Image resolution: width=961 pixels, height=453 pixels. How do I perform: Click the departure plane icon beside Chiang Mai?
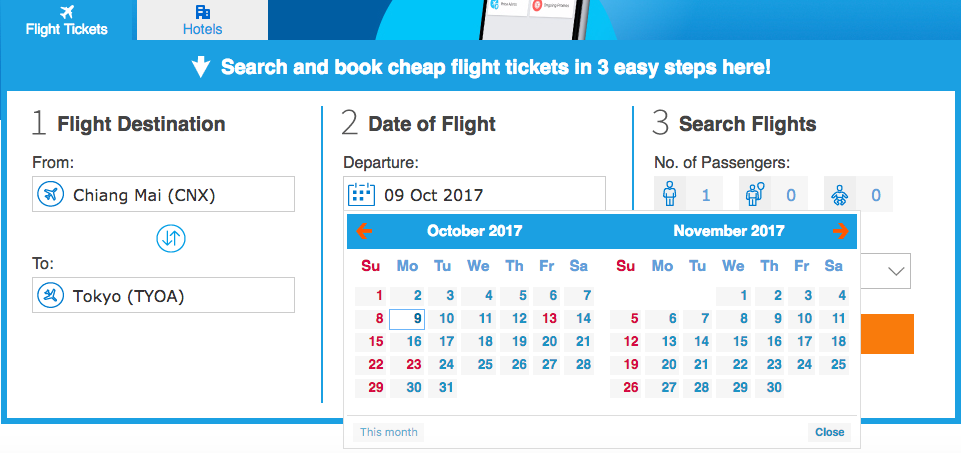tap(51, 195)
